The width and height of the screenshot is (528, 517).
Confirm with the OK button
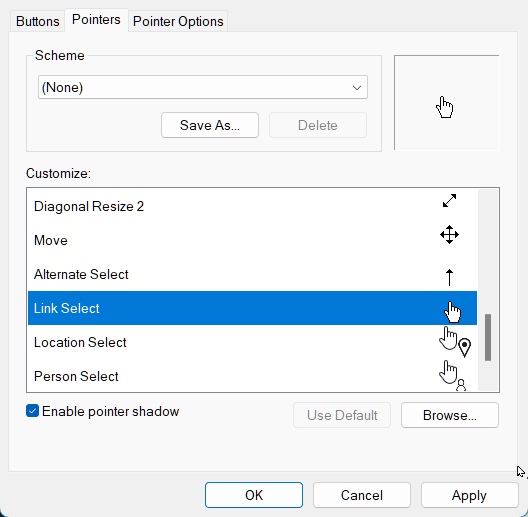[254, 495]
